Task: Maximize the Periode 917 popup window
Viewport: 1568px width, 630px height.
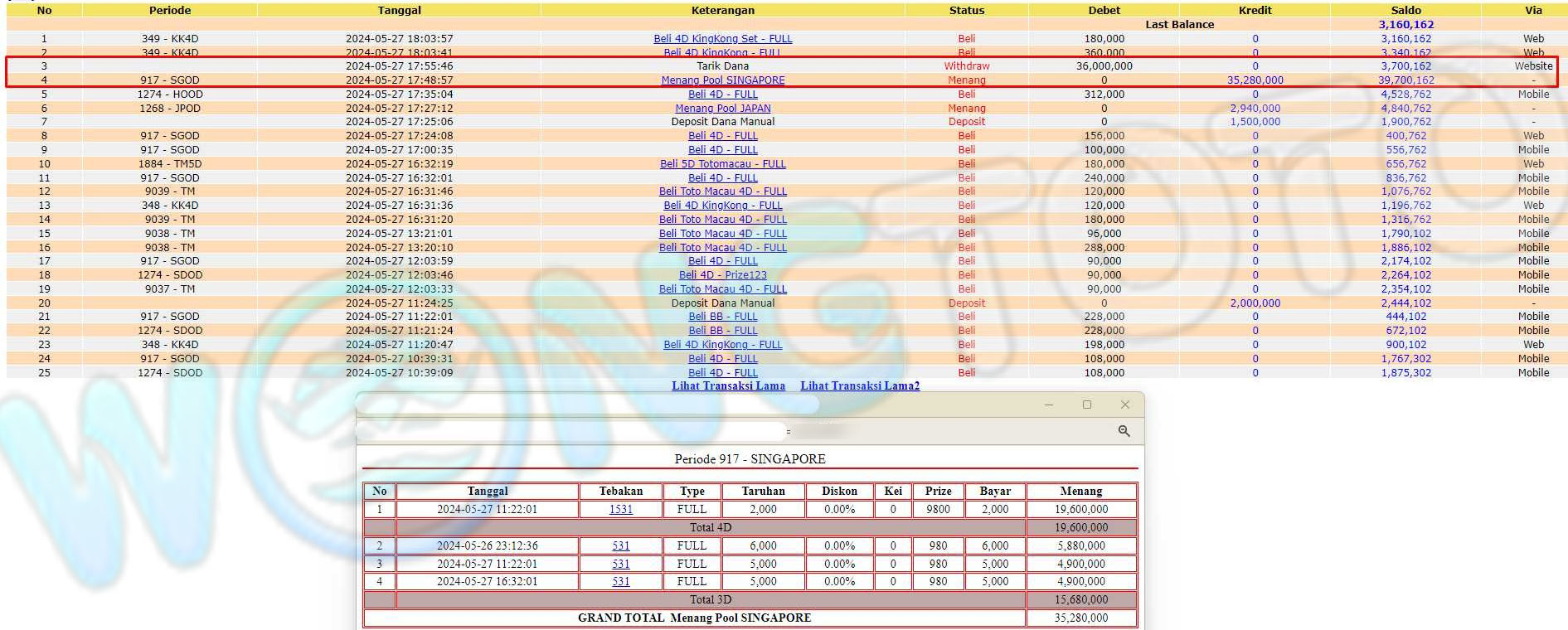Action: [x=1086, y=405]
